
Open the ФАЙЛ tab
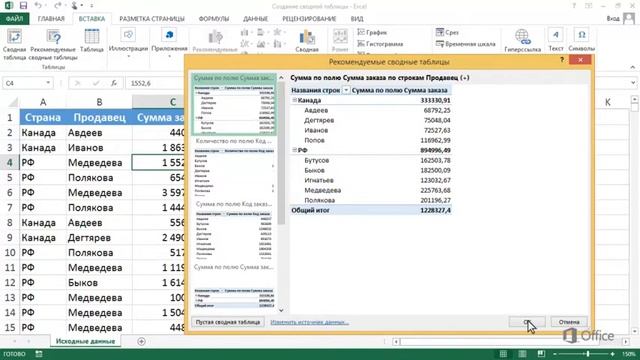14,19
